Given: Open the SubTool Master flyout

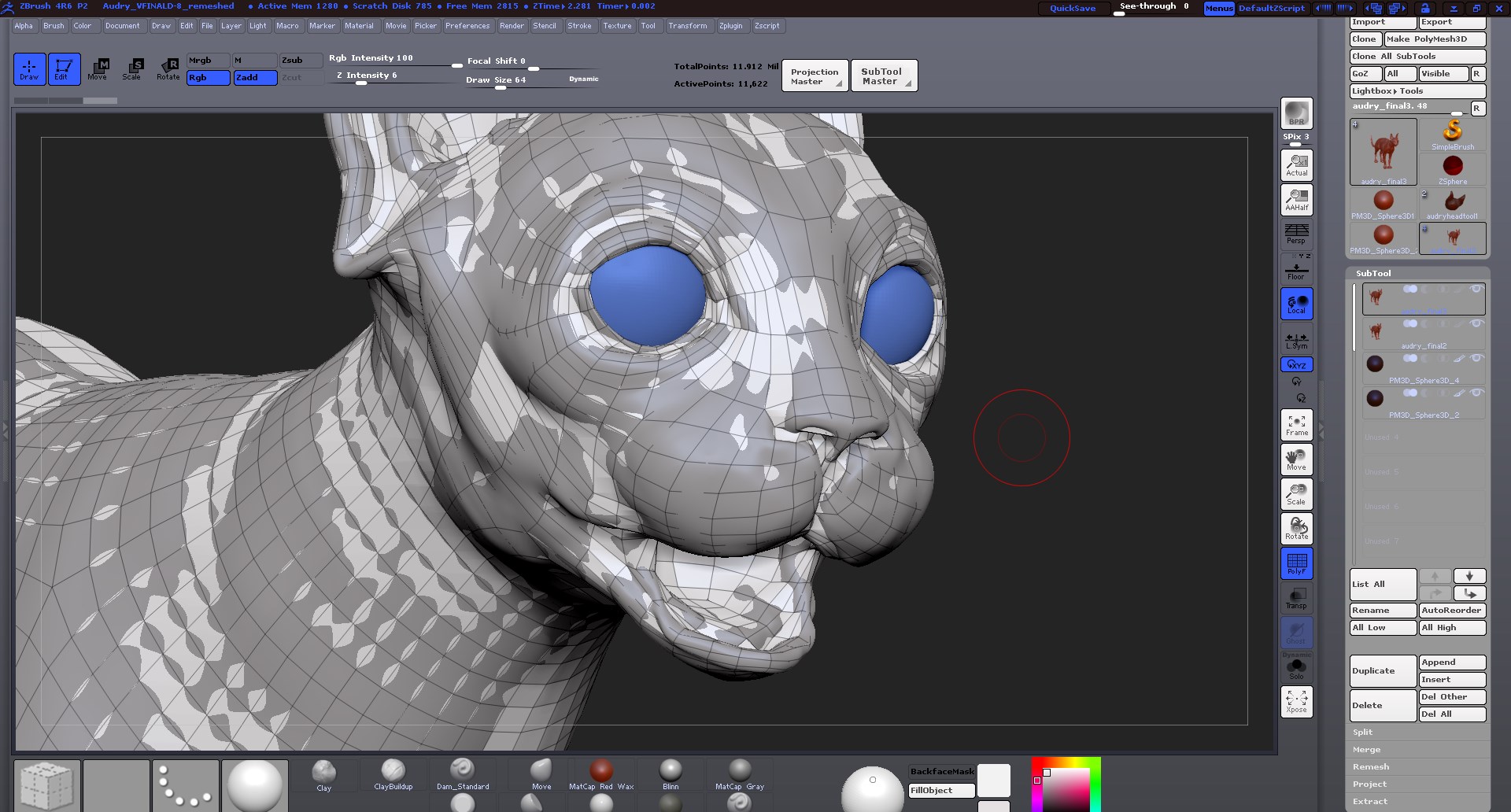Looking at the screenshot, I should (883, 75).
